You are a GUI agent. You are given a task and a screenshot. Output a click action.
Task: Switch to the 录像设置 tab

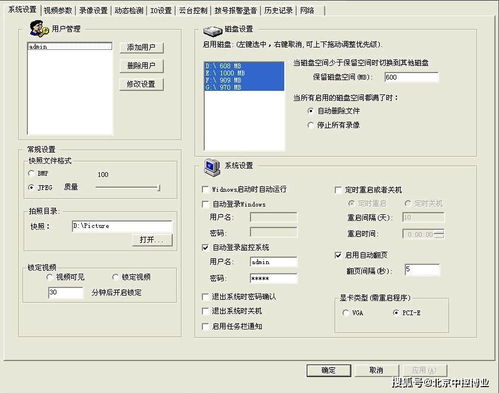click(x=93, y=11)
